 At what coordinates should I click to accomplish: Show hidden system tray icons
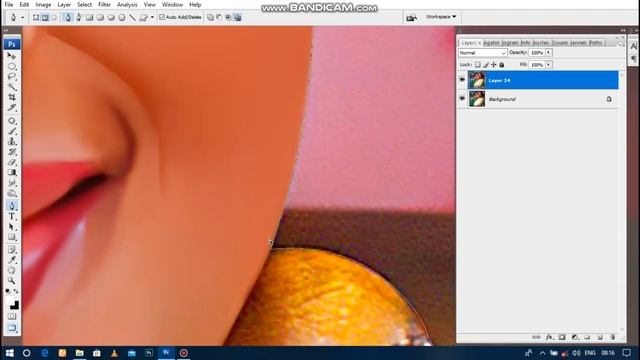pyautogui.click(x=542, y=353)
